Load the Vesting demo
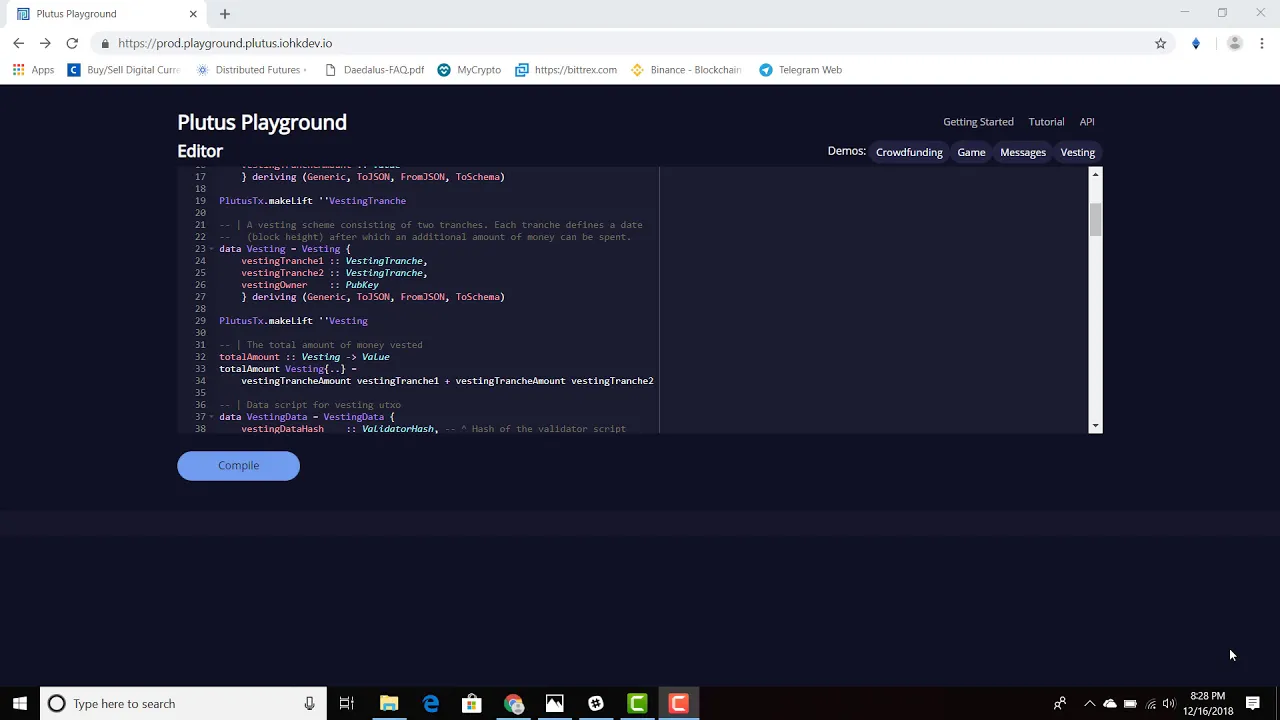The height and width of the screenshot is (720, 1280). tap(1078, 152)
